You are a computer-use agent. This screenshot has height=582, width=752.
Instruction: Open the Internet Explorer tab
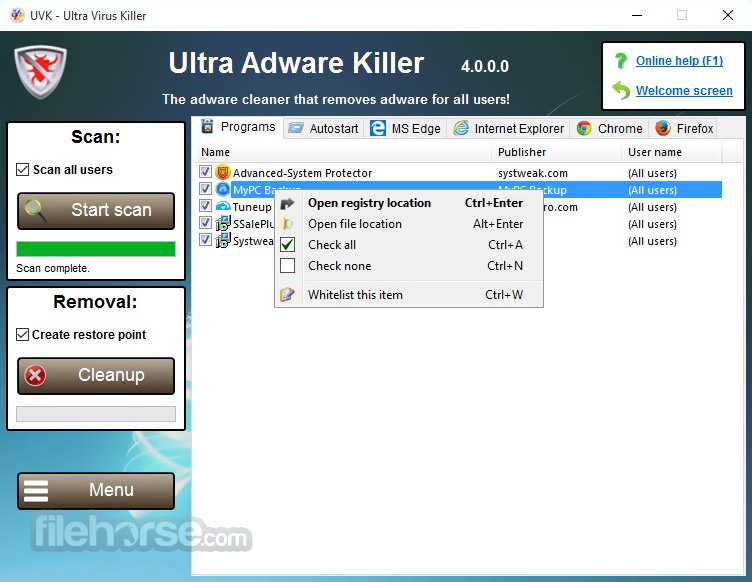click(x=508, y=128)
